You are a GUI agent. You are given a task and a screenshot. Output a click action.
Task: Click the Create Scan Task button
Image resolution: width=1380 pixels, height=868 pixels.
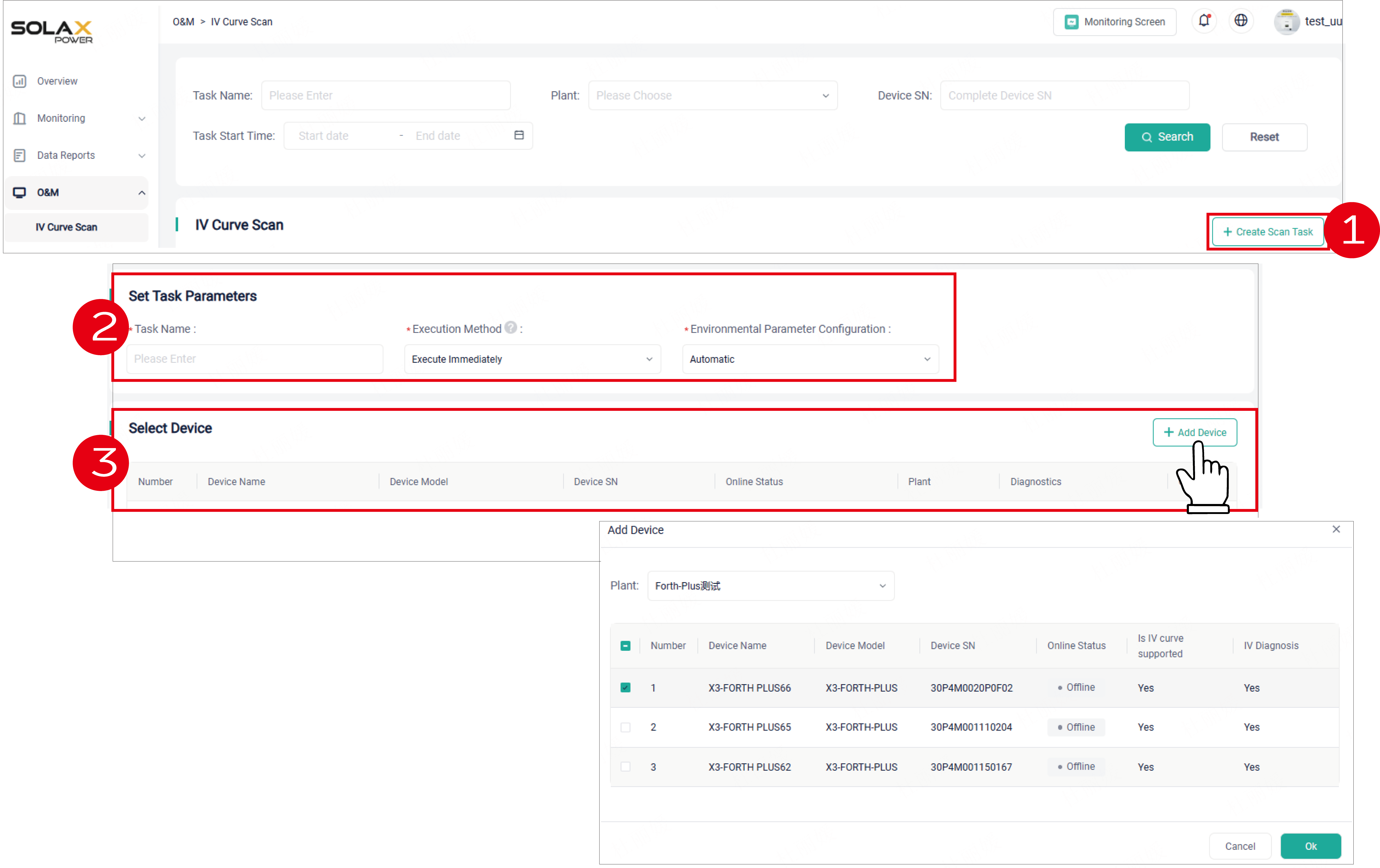coord(1268,232)
